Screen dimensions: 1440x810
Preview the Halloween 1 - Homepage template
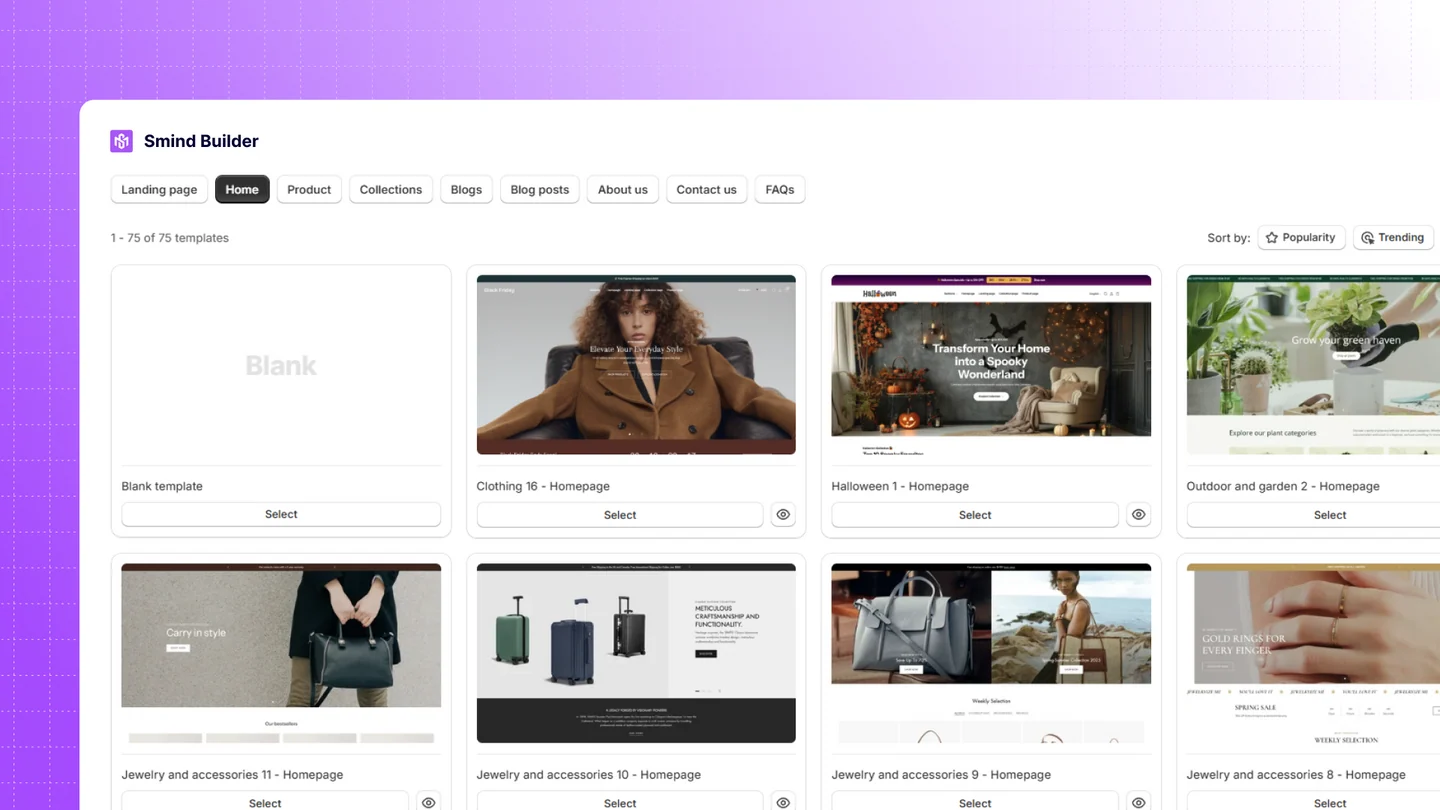point(1138,515)
